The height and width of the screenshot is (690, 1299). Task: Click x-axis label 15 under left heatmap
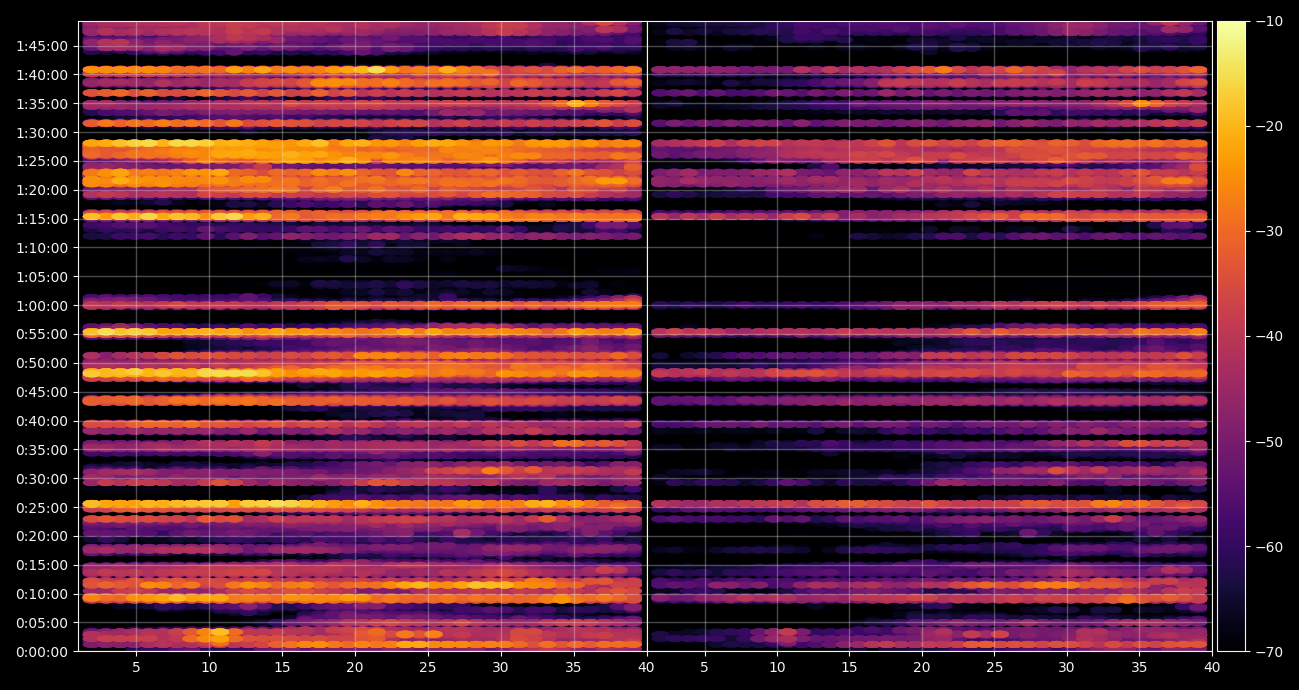coord(282,668)
